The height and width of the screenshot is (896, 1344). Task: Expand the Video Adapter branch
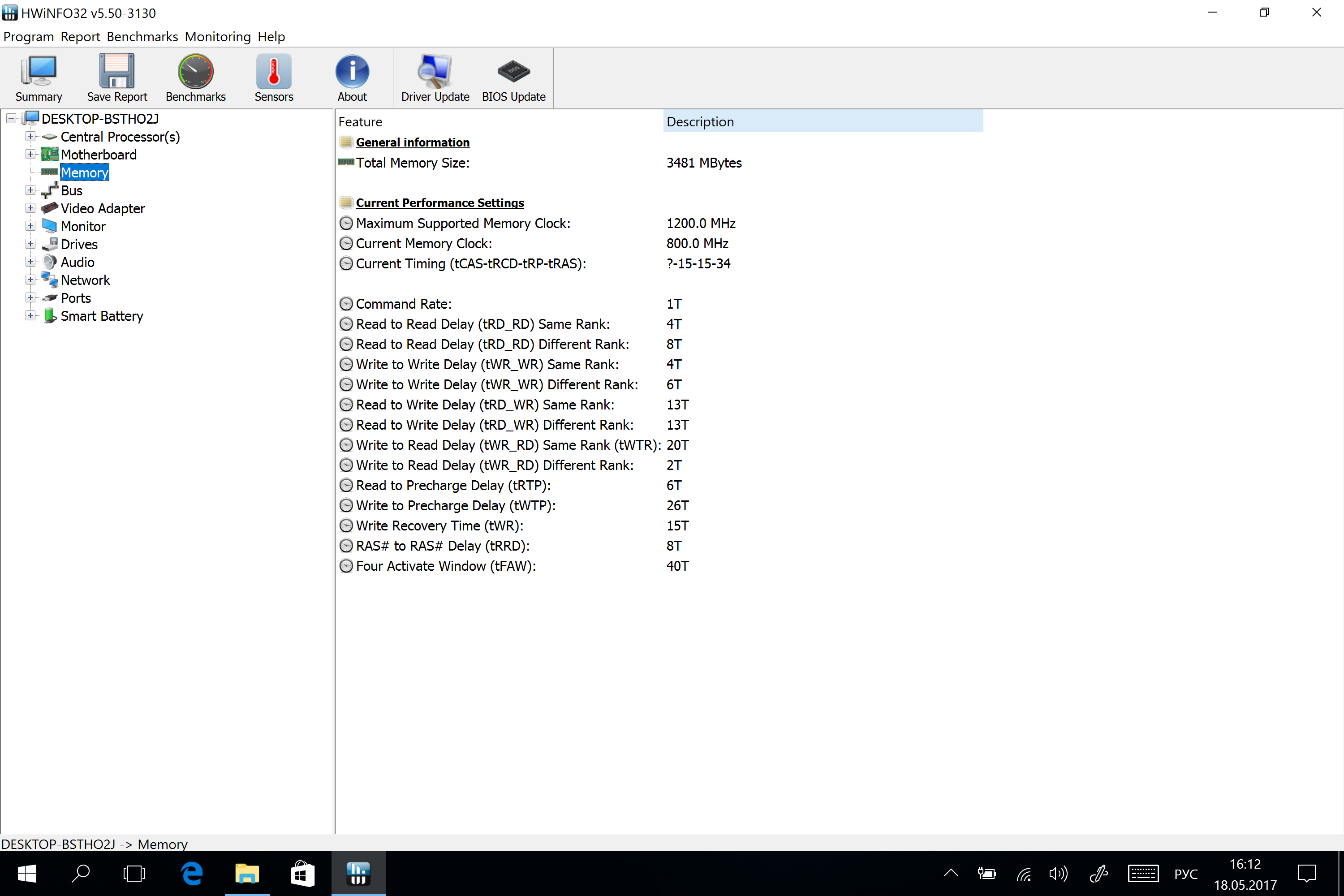(30, 208)
